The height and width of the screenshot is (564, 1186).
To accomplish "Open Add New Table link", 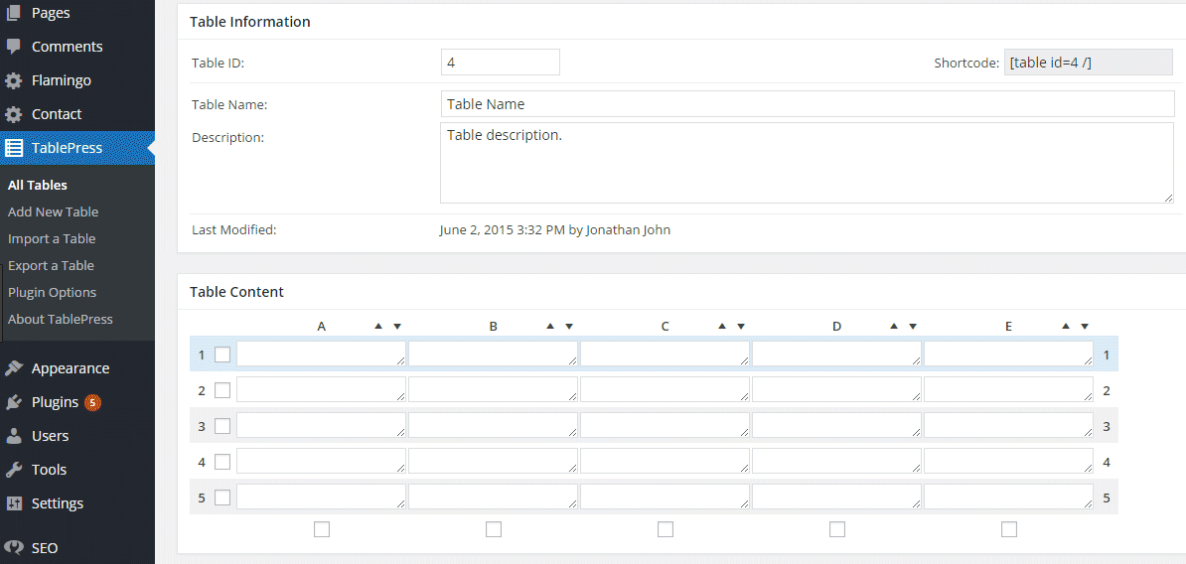I will 53,212.
